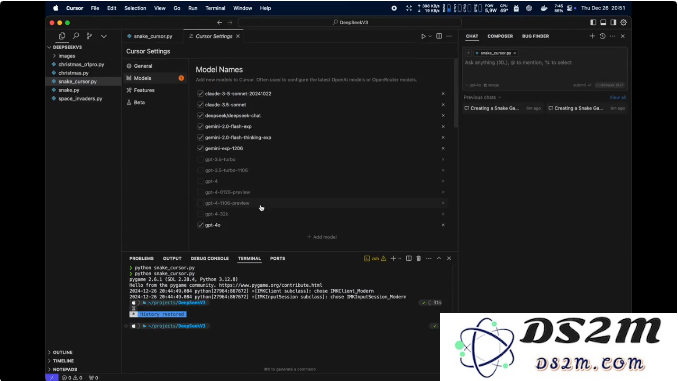Remove deepseek/deepseek-chat model with X
The image size is (678, 381).
(x=443, y=115)
